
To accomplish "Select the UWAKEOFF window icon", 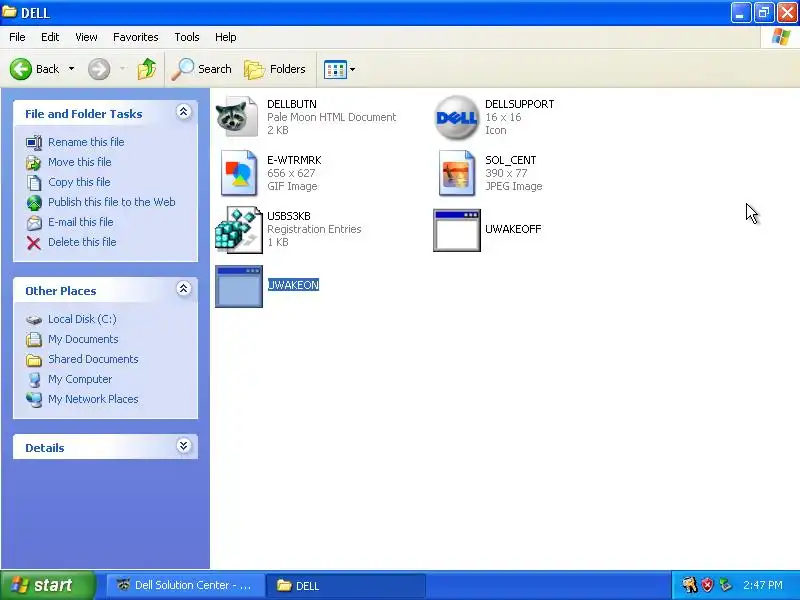I will [457, 230].
